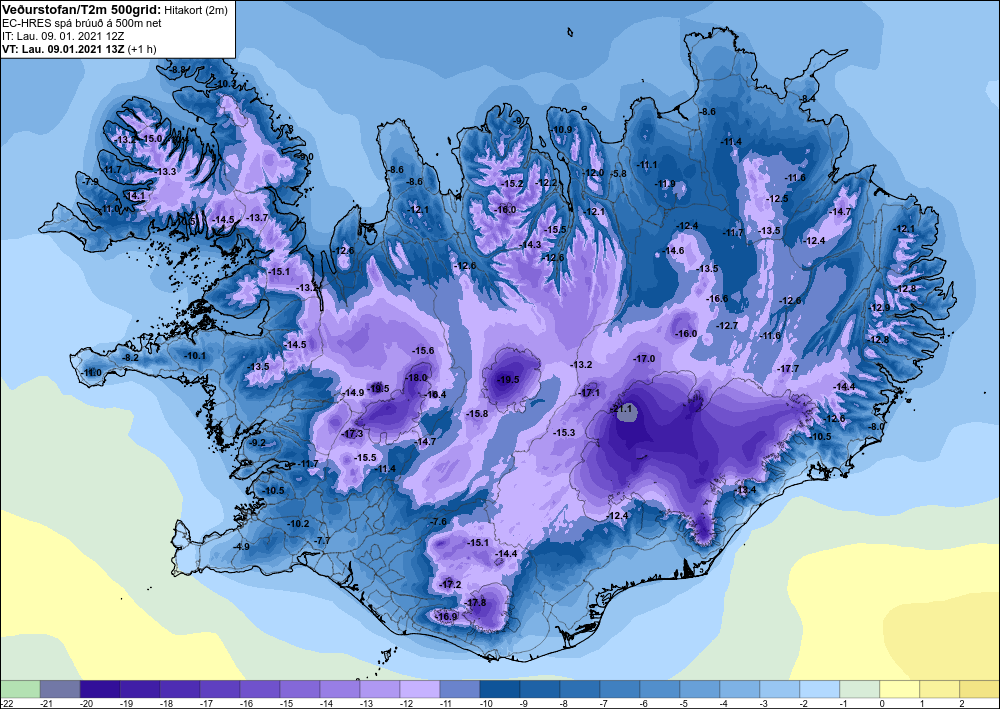Click the -15.0 label in the Westfjords
The height and width of the screenshot is (709, 1000).
[x=152, y=138]
